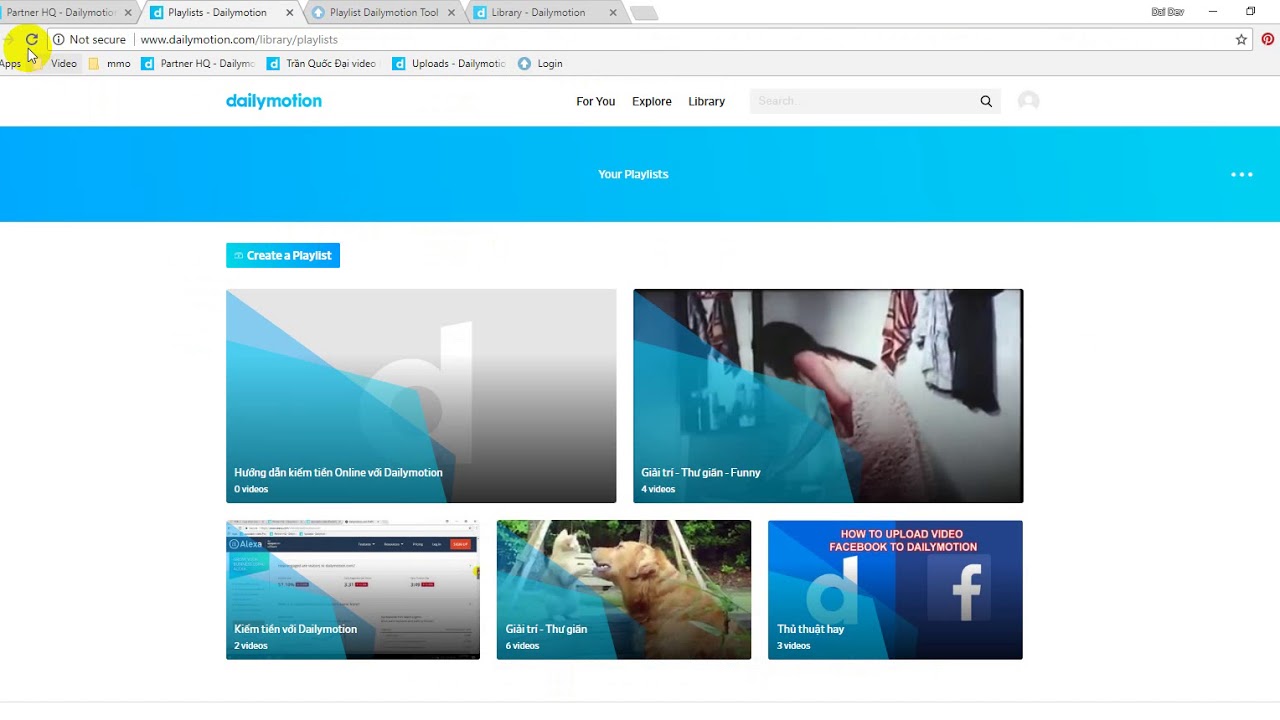Open the Pinterest extension icon
This screenshot has height=720, width=1280.
pos(1267,40)
